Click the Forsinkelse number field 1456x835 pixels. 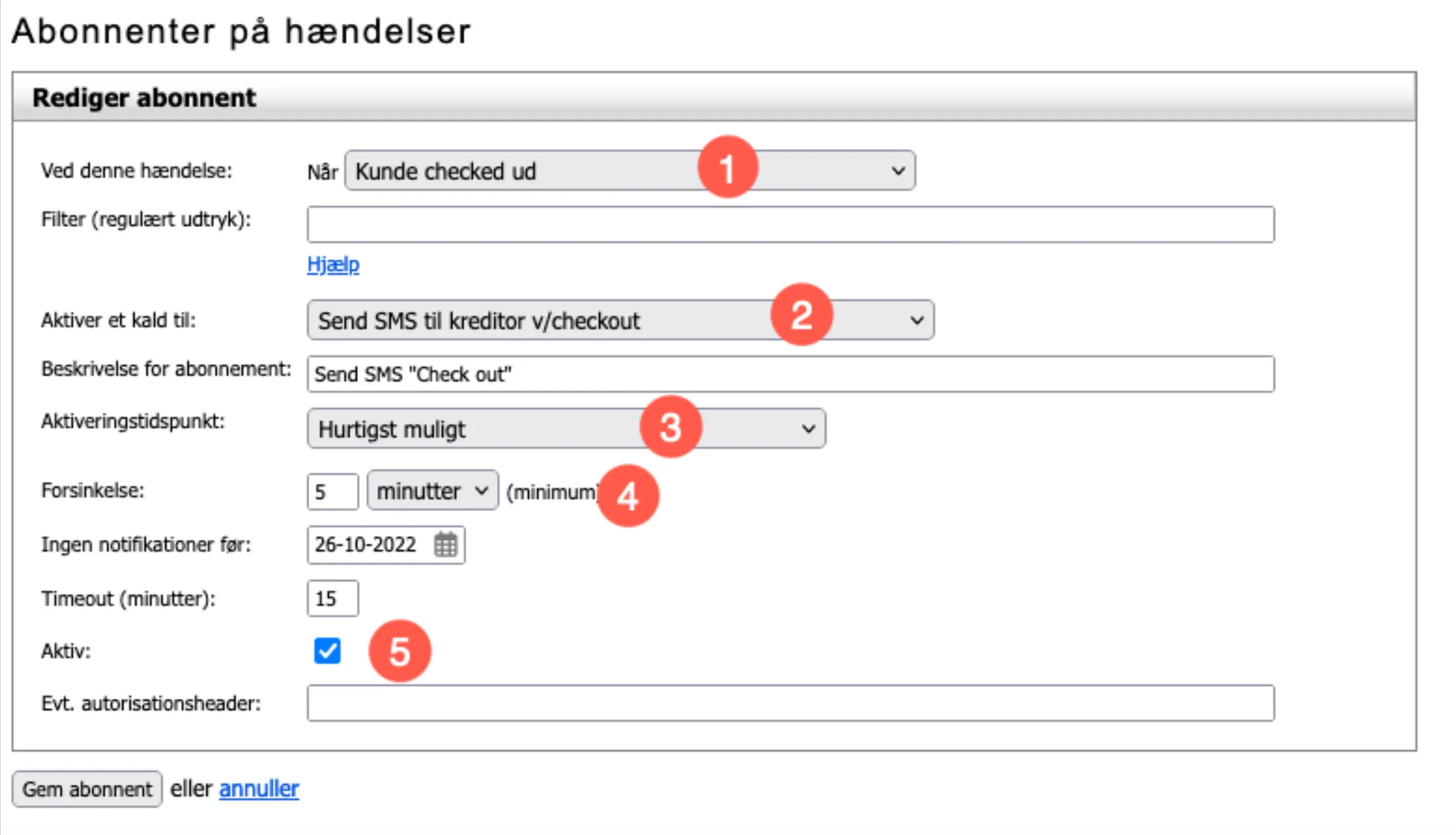click(x=332, y=492)
